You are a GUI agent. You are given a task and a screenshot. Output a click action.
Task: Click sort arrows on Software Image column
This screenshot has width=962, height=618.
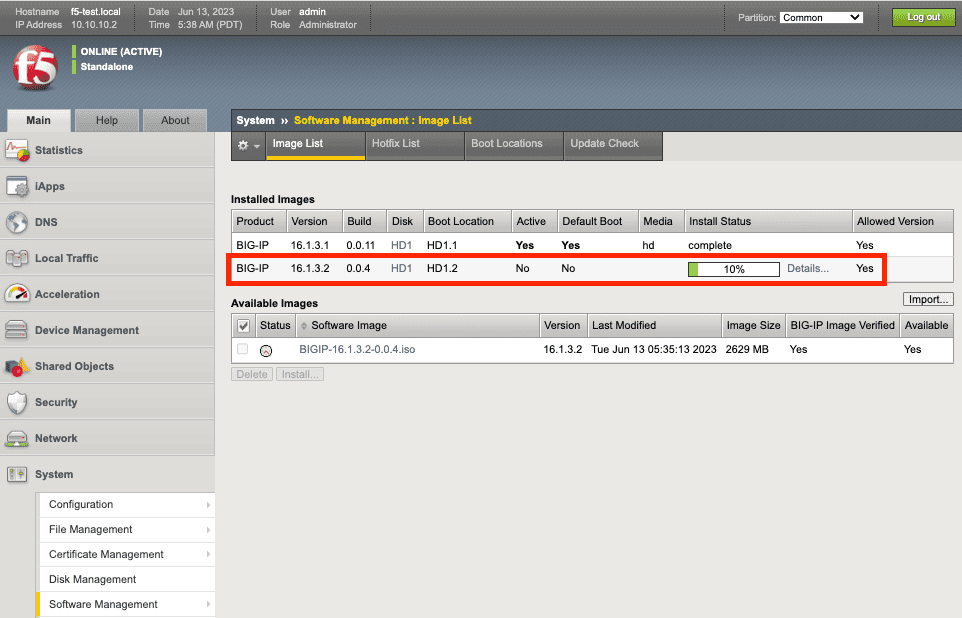(x=304, y=326)
